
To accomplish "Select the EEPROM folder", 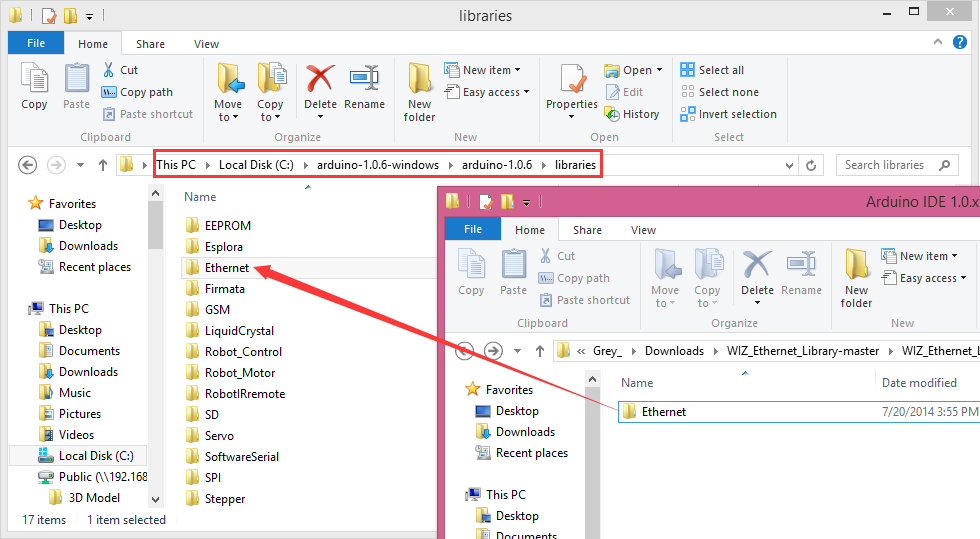I will tap(218, 226).
